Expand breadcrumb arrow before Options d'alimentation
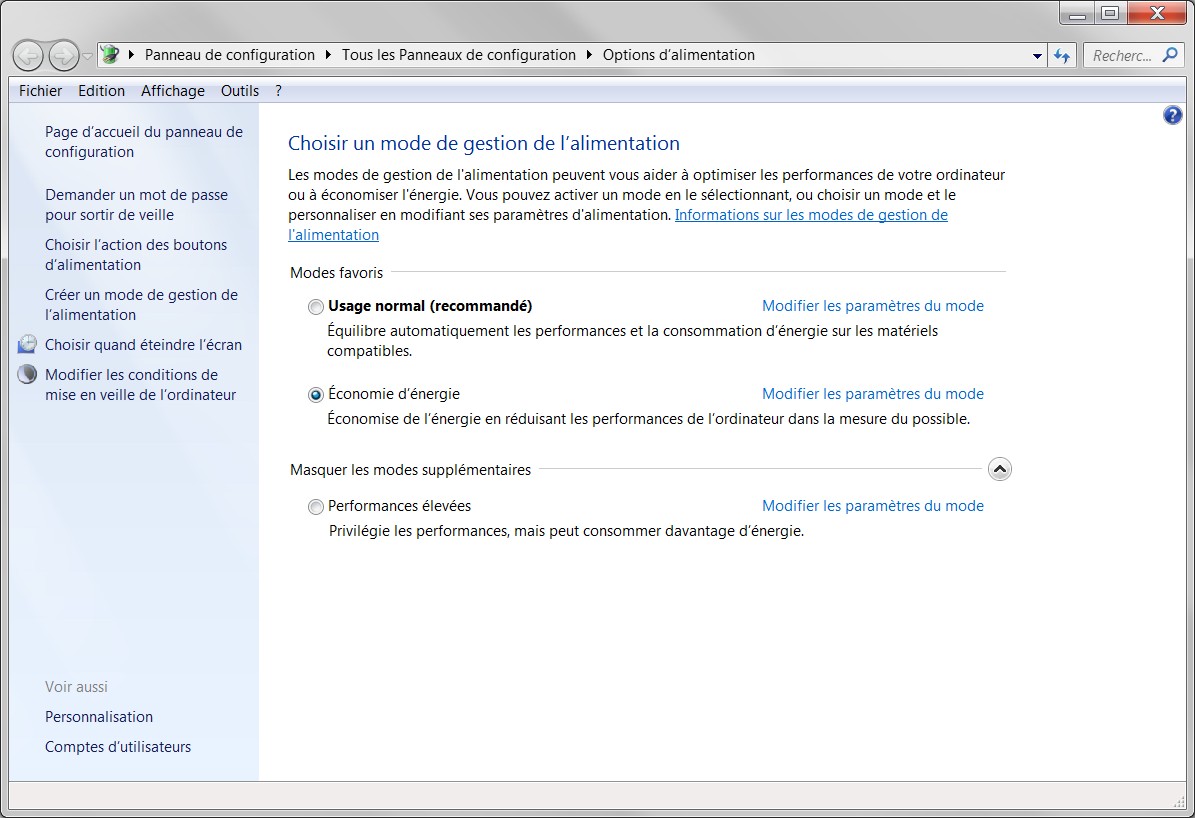This screenshot has height=818, width=1195. (x=589, y=55)
